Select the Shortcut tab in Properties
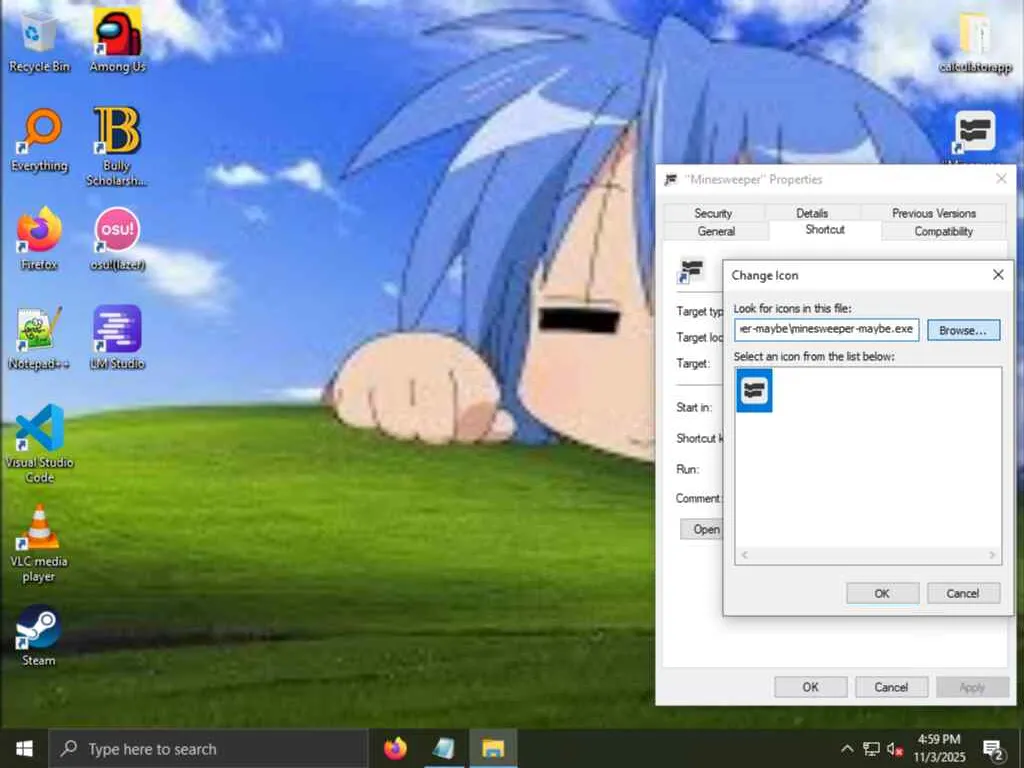Screen dimensions: 1024x768 coord(825,230)
